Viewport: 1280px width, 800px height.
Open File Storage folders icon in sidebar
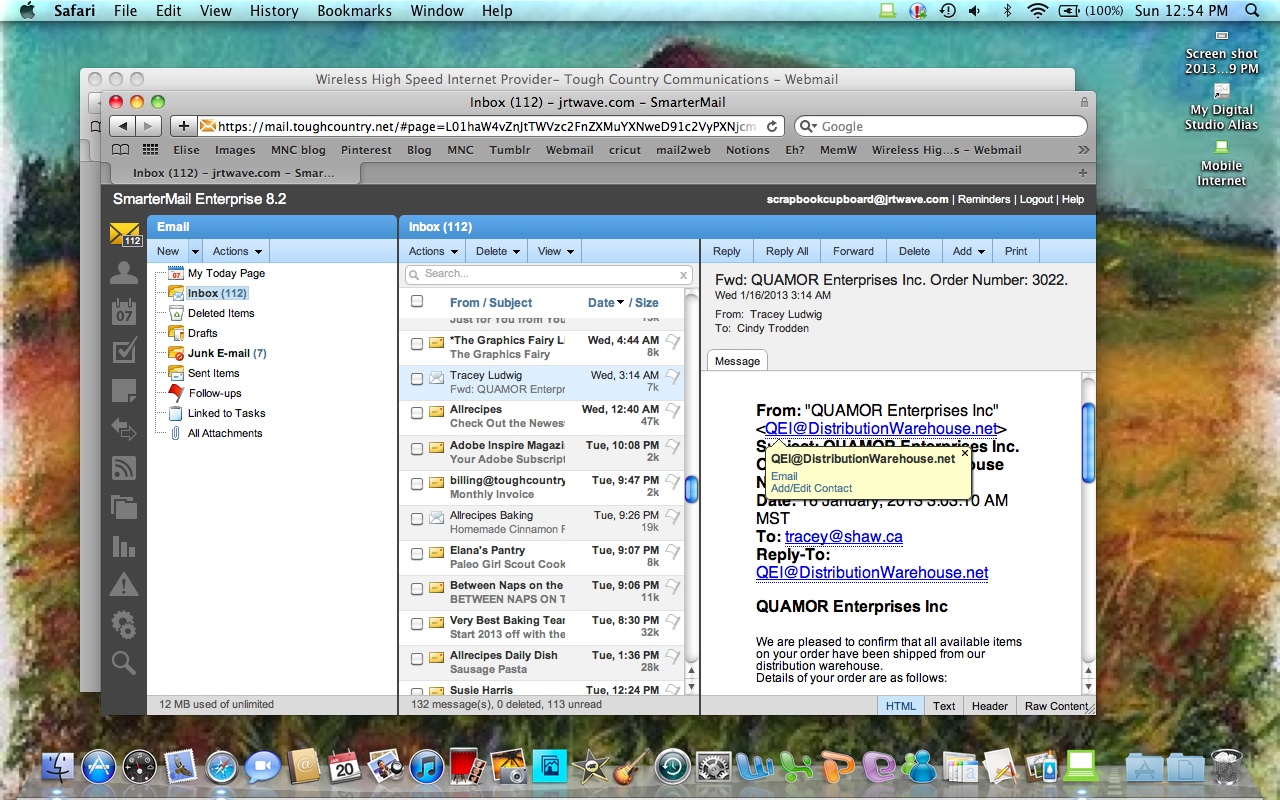[x=124, y=506]
